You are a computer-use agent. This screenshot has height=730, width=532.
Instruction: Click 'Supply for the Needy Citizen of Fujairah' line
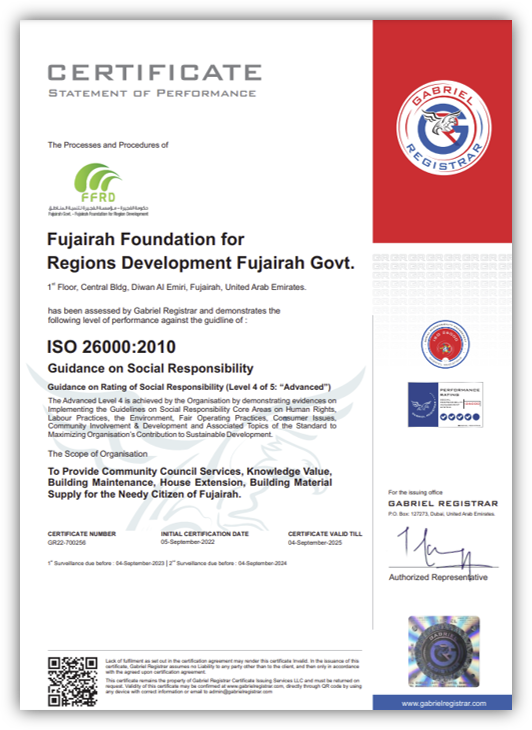(144, 494)
